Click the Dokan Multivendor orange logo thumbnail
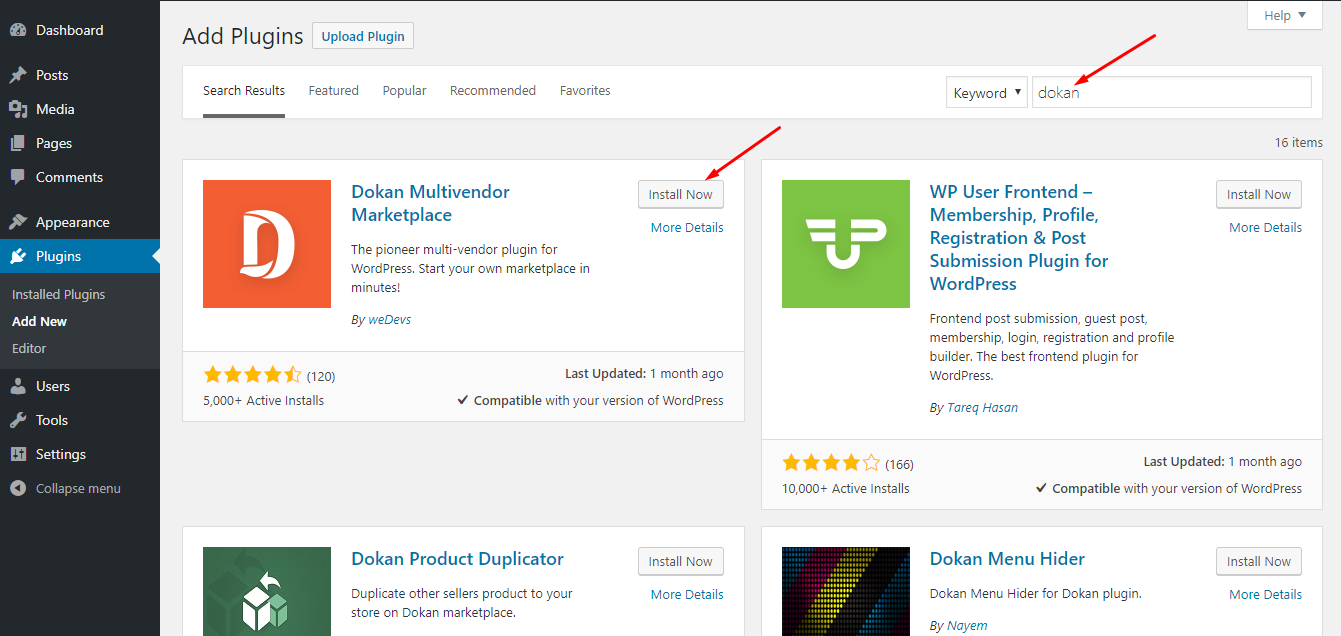This screenshot has height=636, width=1341. pyautogui.click(x=266, y=244)
